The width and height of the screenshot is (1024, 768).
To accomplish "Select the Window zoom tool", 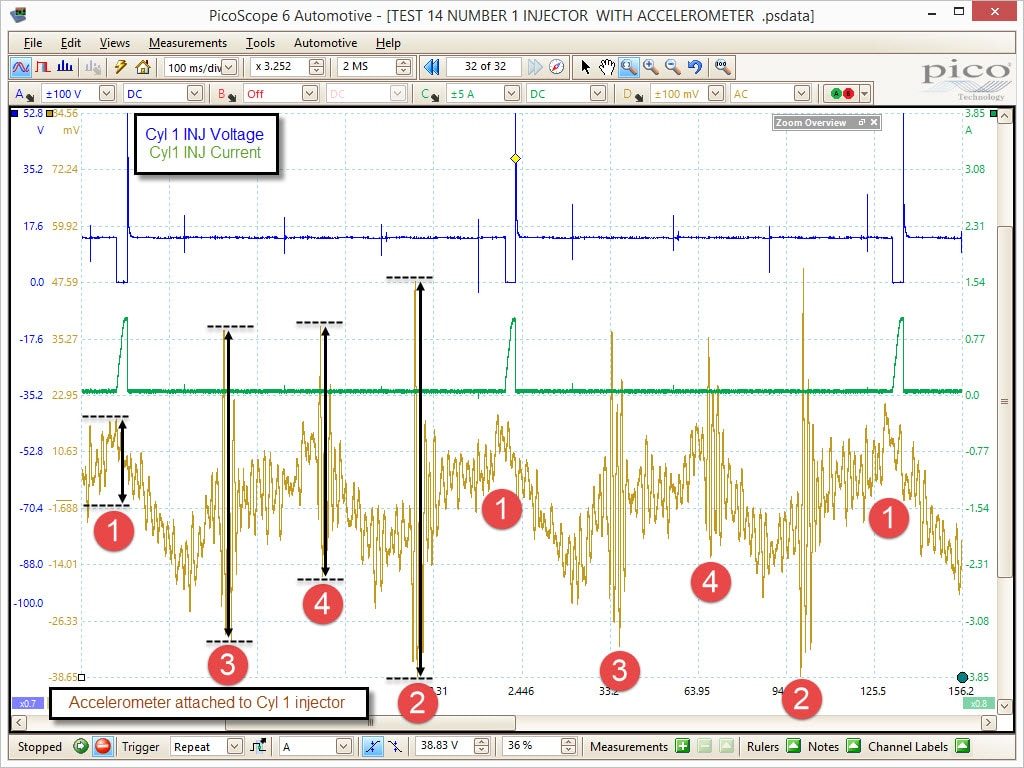I will point(629,67).
